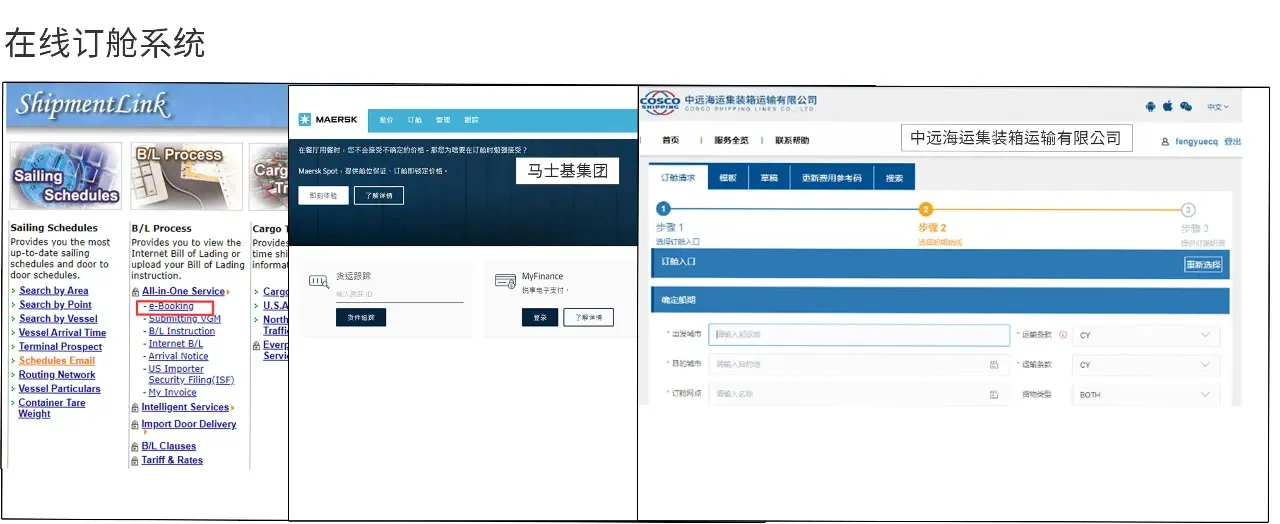Click the B/L Process banner image
The width and height of the screenshot is (1280, 524).
click(x=187, y=177)
